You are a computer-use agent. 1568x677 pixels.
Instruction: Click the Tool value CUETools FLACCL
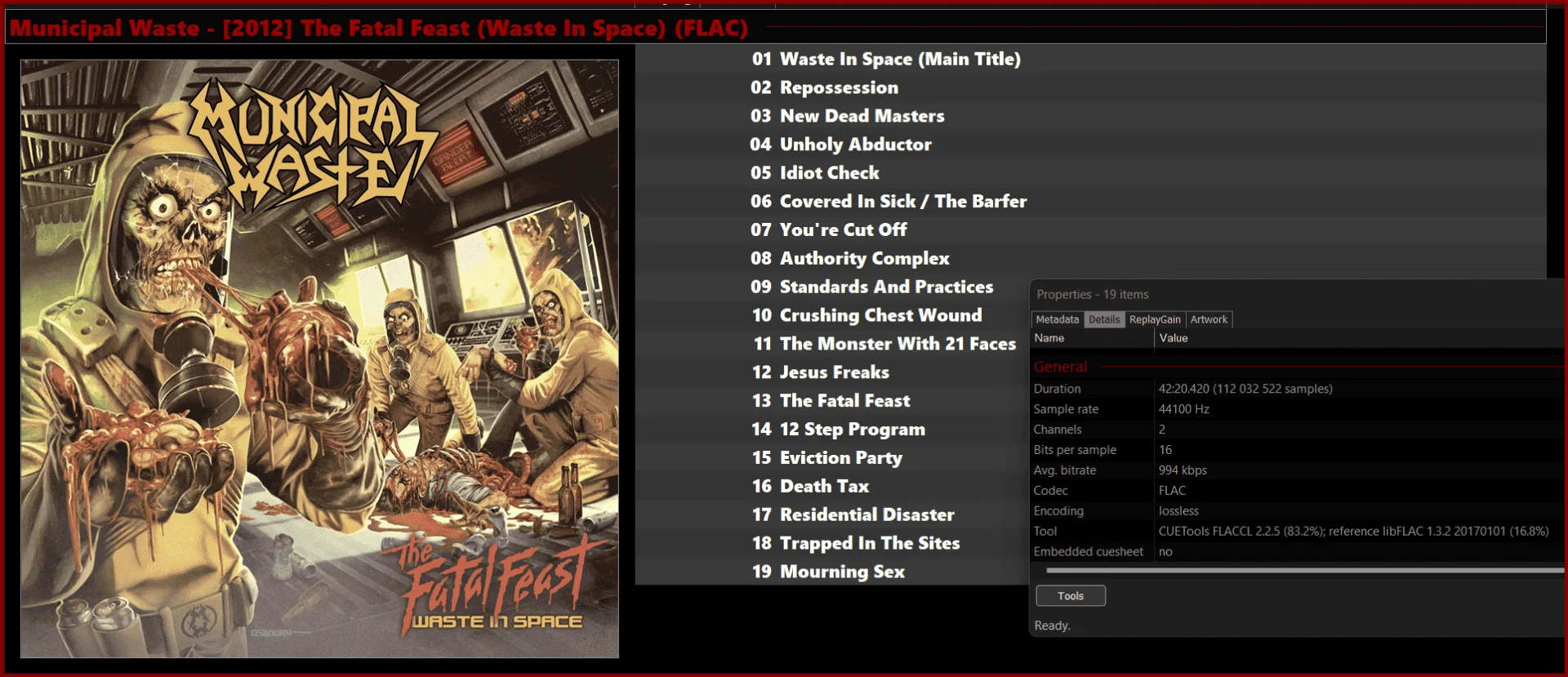click(1353, 532)
